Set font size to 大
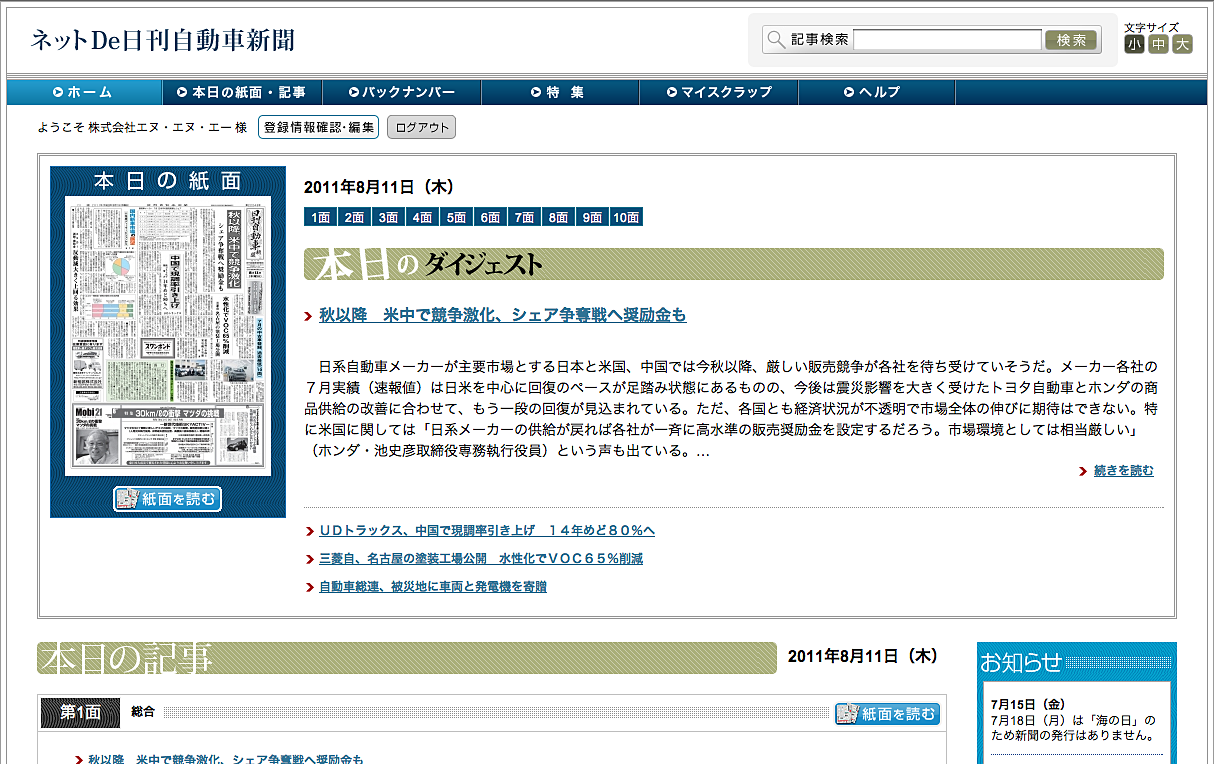1214x764 pixels. click(x=1183, y=44)
